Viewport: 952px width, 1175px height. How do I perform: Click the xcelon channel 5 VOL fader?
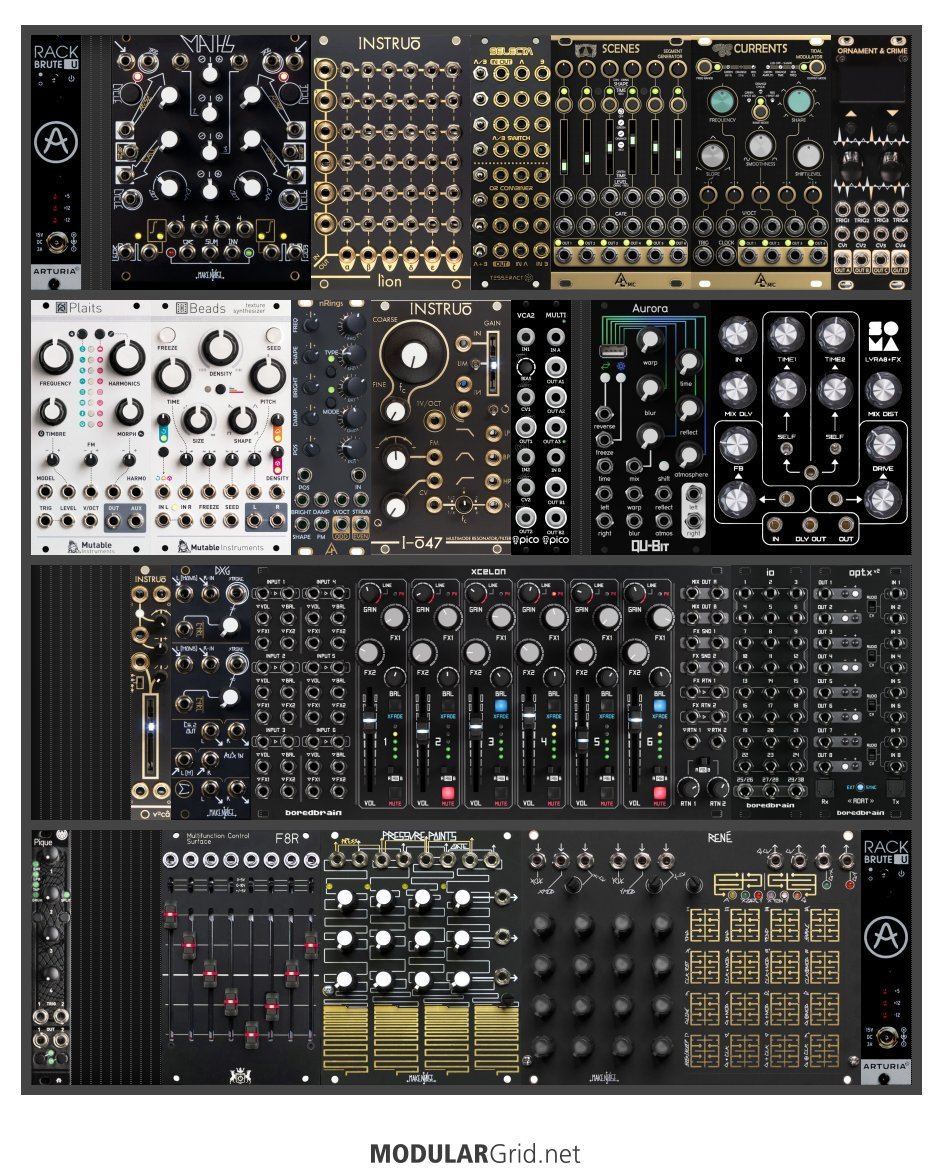point(582,739)
